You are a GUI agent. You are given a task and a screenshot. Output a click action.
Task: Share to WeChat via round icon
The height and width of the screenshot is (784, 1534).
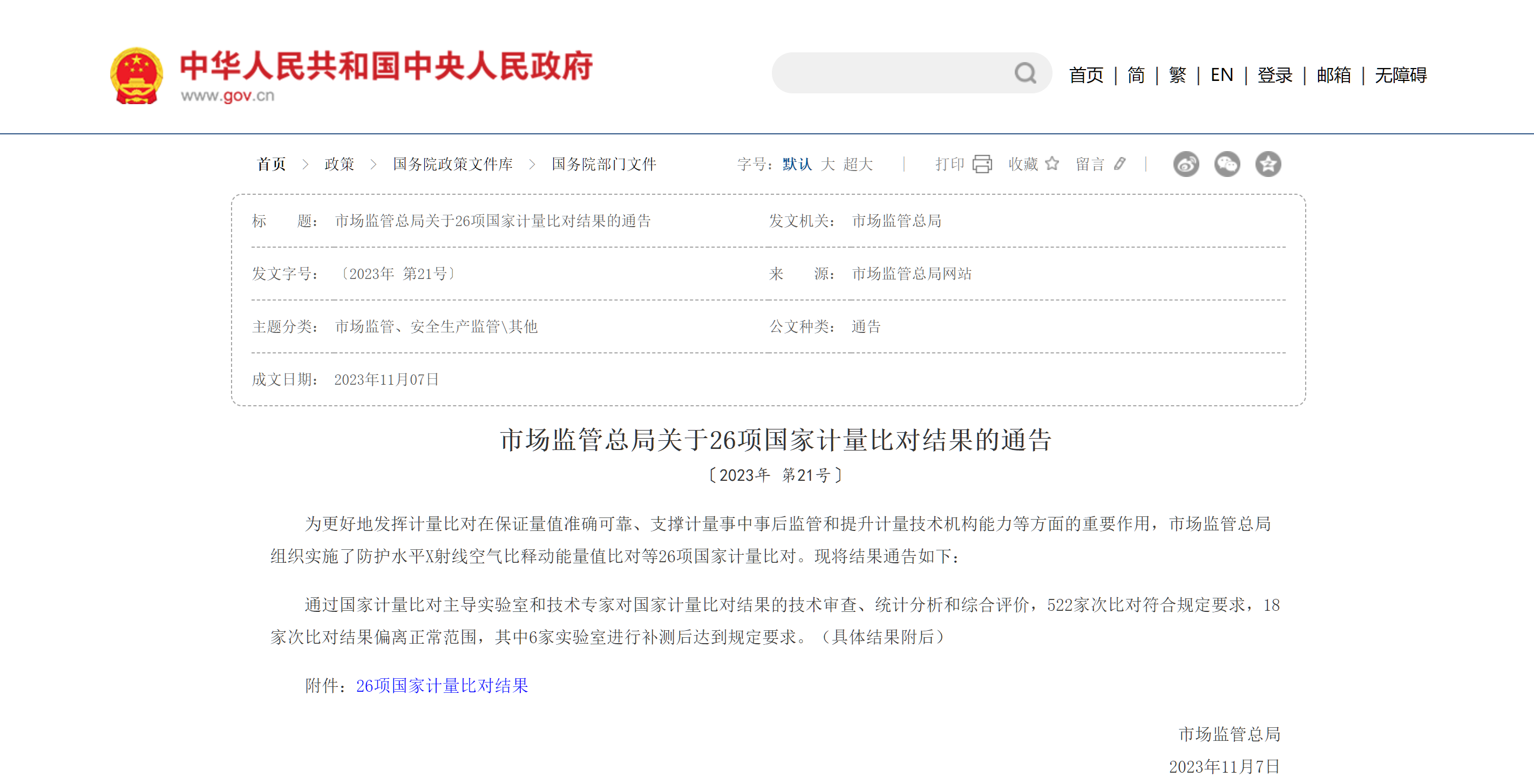pyautogui.click(x=1227, y=163)
